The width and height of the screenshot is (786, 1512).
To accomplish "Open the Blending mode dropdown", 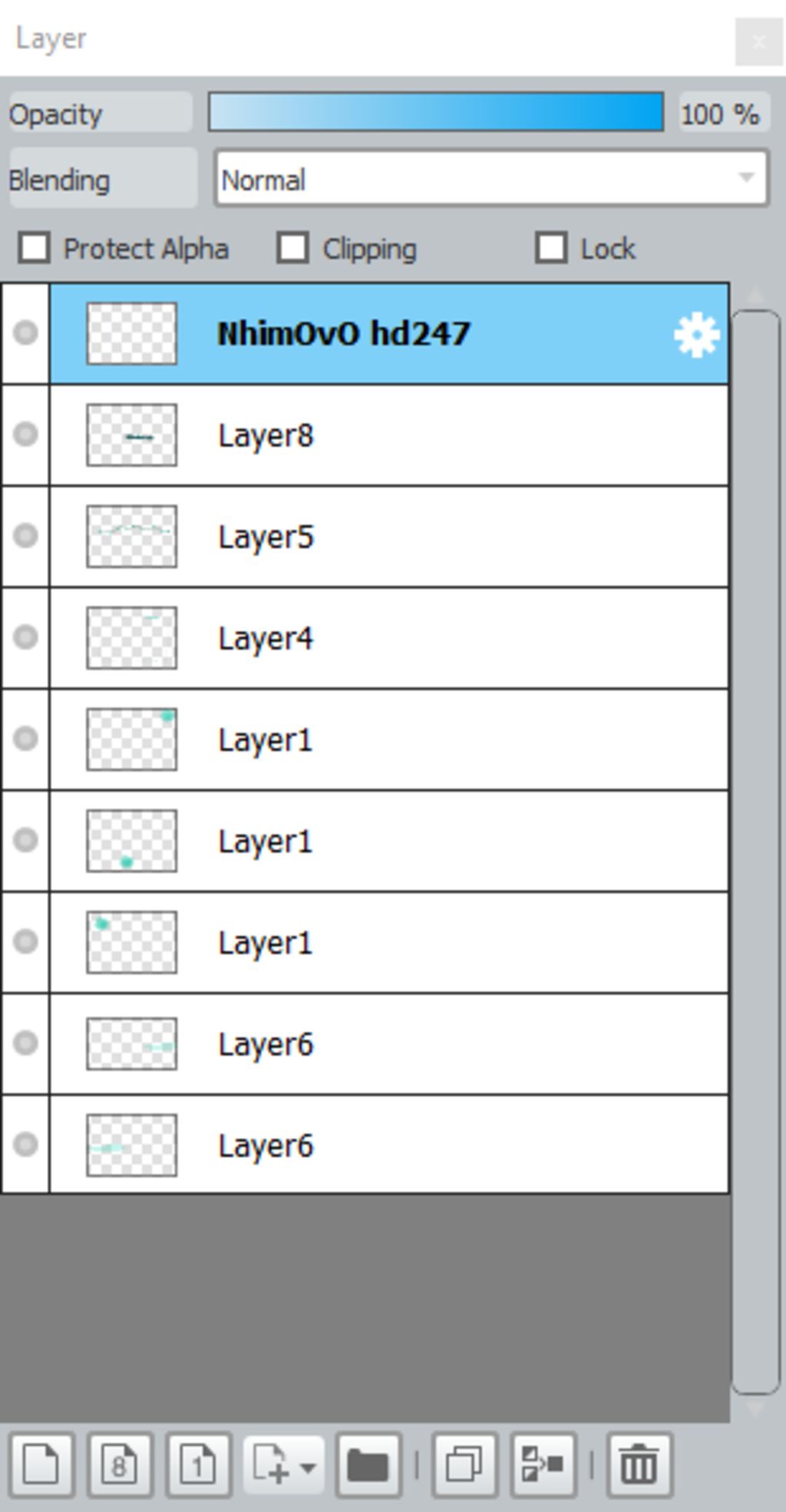I will coord(491,179).
